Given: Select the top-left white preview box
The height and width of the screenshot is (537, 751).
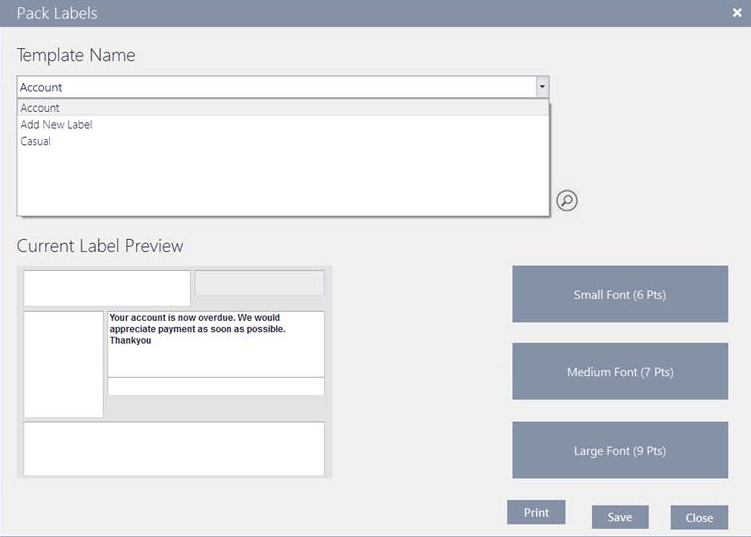Looking at the screenshot, I should pyautogui.click(x=106, y=288).
